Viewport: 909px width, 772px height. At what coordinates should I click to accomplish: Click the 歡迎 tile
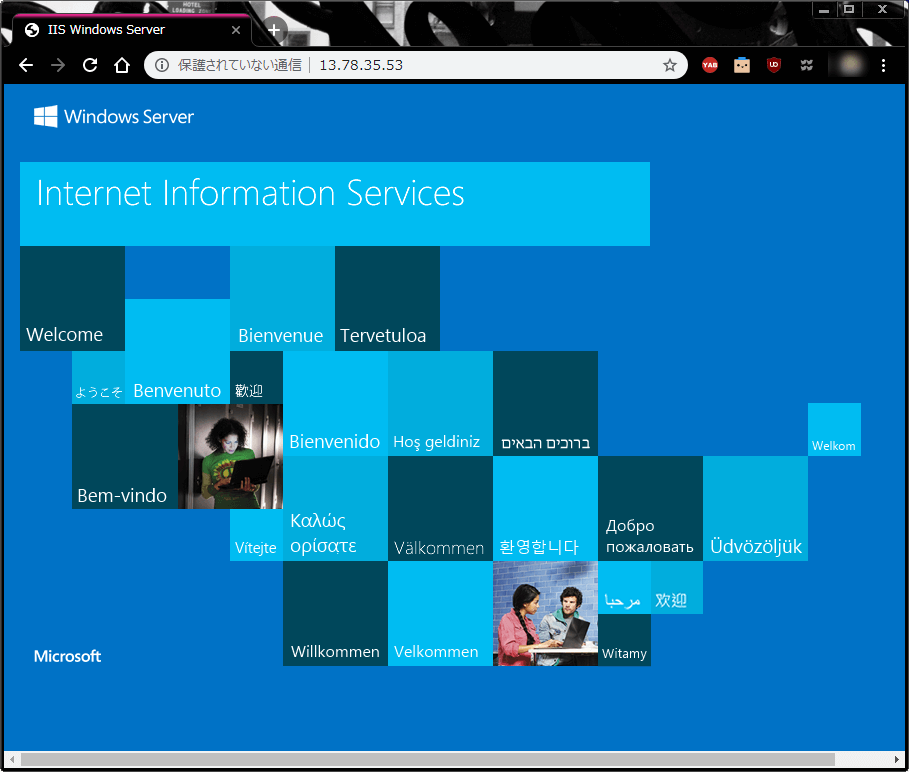point(256,377)
